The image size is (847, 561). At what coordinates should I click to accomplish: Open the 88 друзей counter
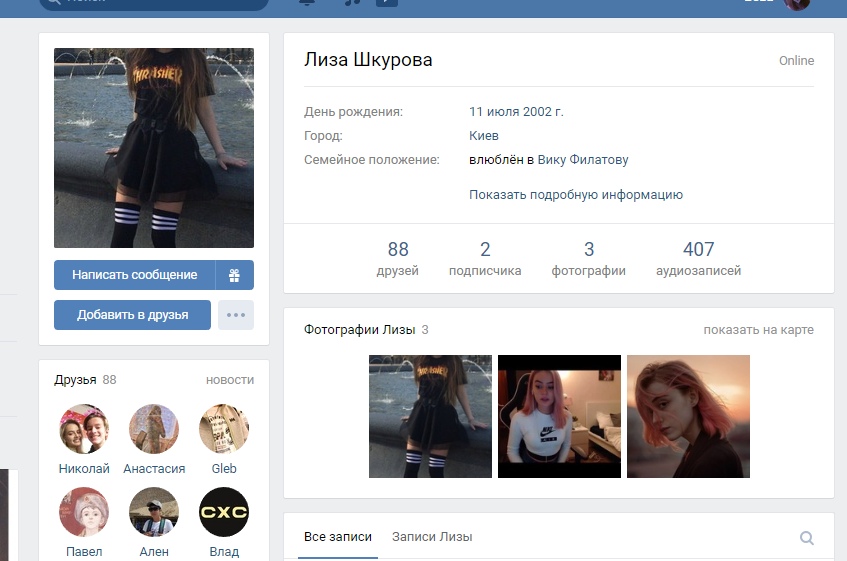pos(398,258)
